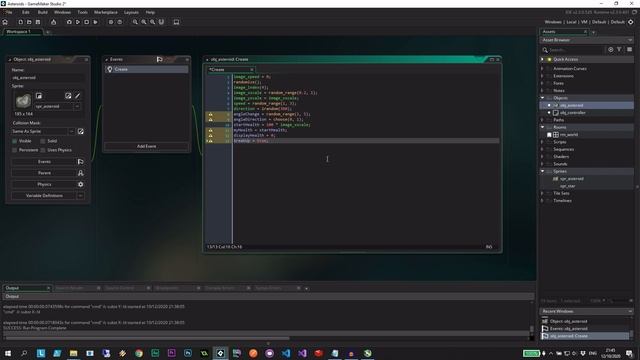Viewport: 640px width, 360px height.
Task: Open Game Options from toolbar
Action: click(x=111, y=22)
